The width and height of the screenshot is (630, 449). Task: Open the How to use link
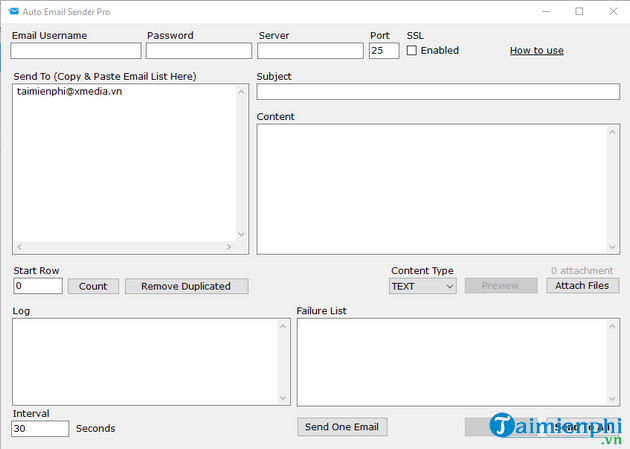tap(536, 51)
